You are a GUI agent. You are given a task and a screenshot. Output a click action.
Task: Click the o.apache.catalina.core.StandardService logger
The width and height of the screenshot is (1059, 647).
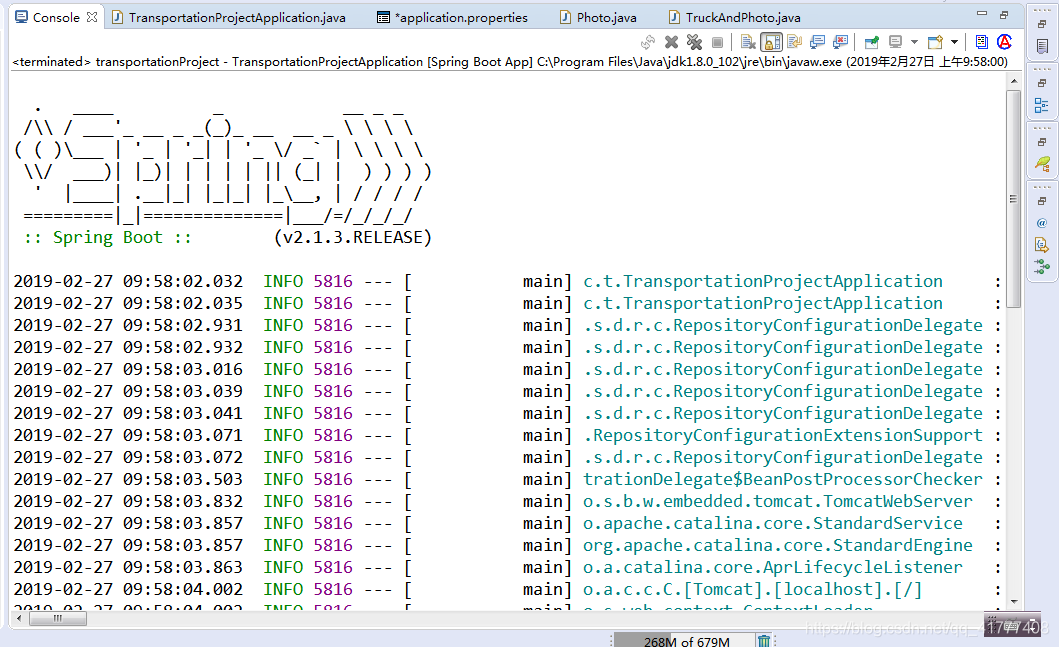773,523
